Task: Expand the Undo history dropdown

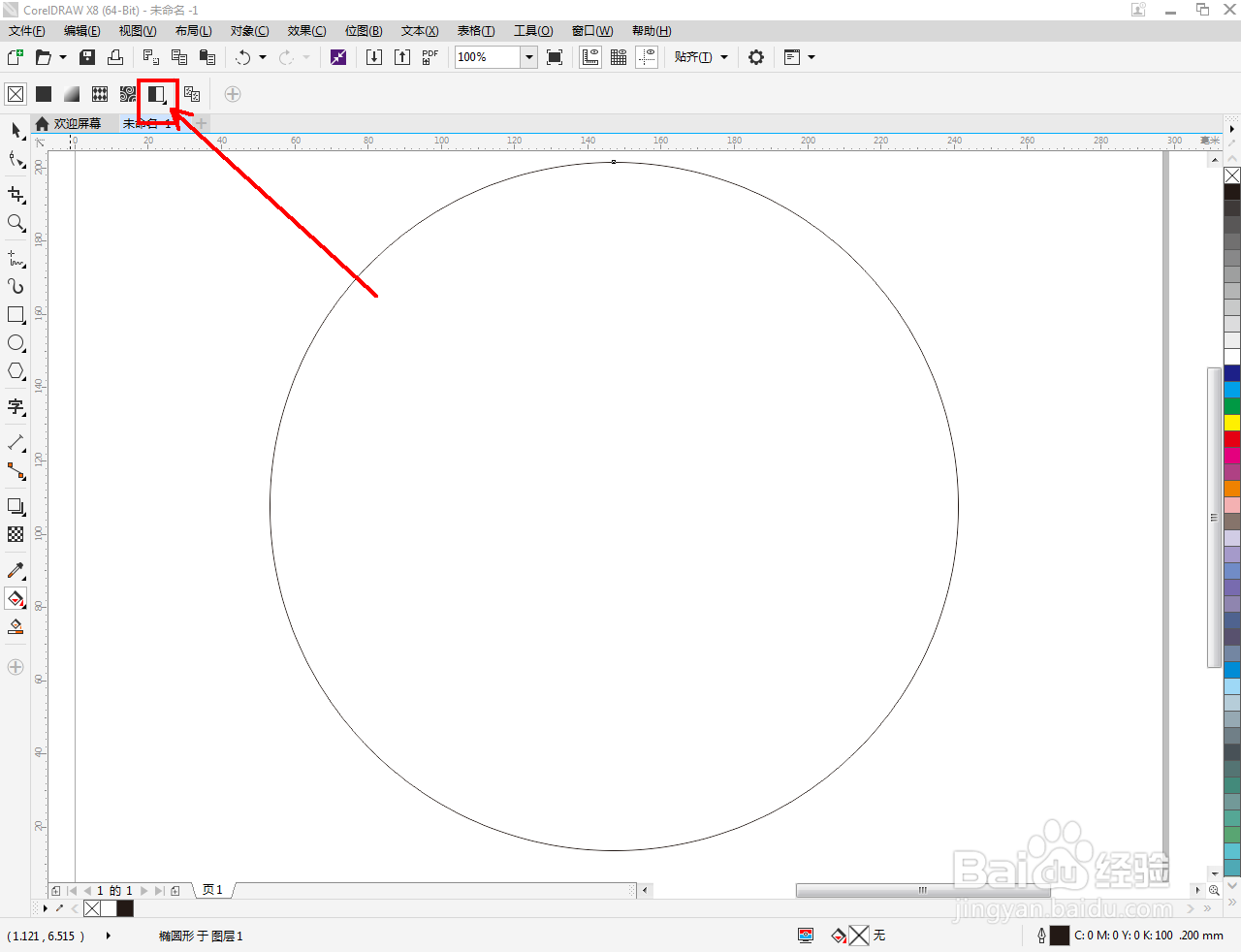Action: [x=263, y=57]
